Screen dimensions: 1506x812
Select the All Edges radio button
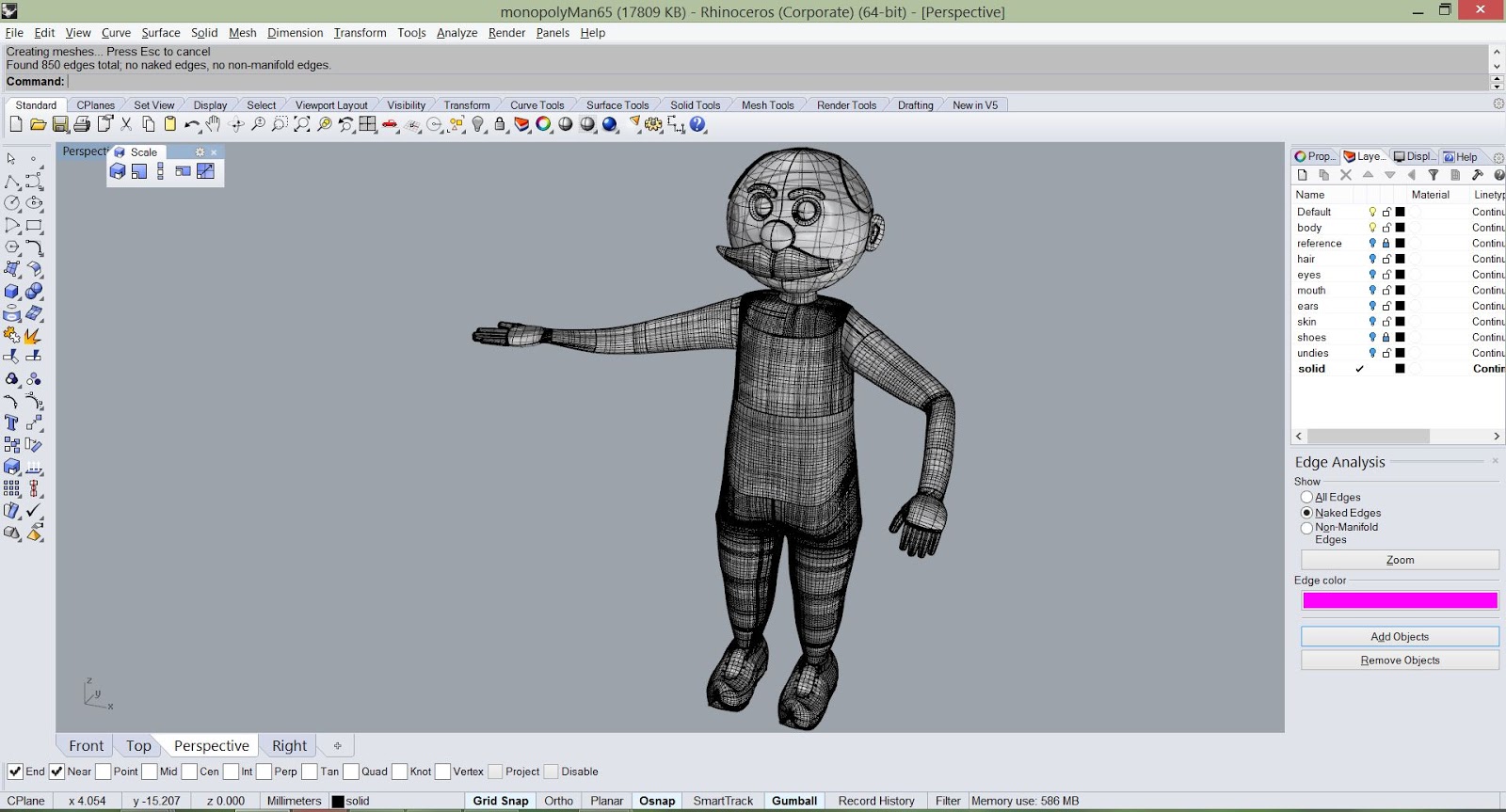coord(1306,497)
